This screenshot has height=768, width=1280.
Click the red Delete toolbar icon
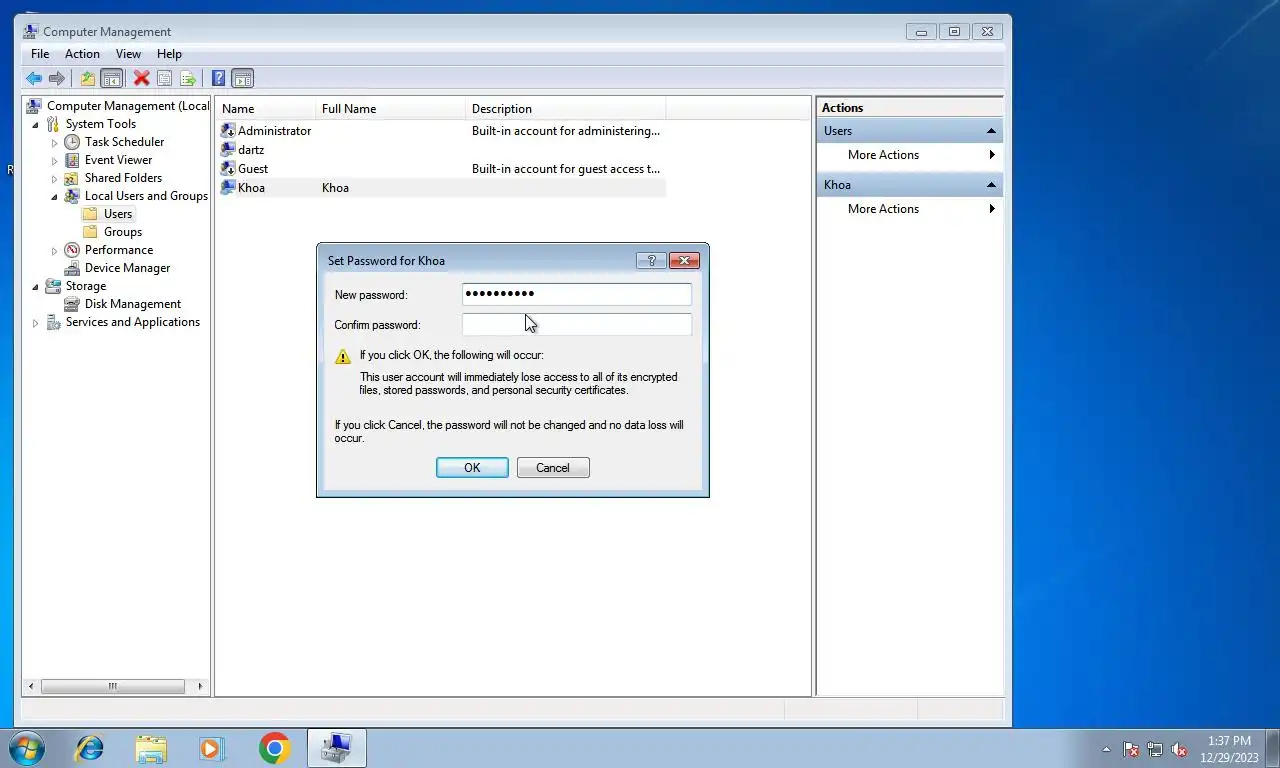(x=142, y=78)
